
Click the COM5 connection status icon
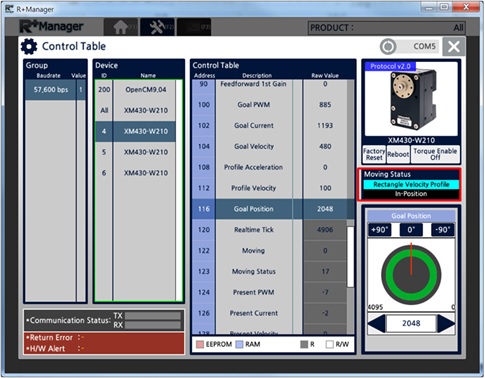click(x=388, y=47)
